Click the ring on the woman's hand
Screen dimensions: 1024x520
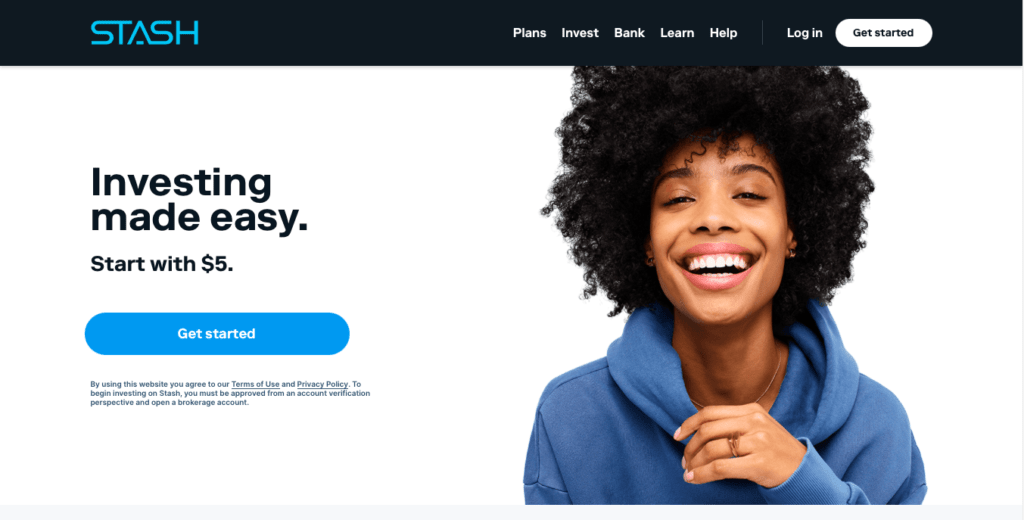(x=733, y=446)
